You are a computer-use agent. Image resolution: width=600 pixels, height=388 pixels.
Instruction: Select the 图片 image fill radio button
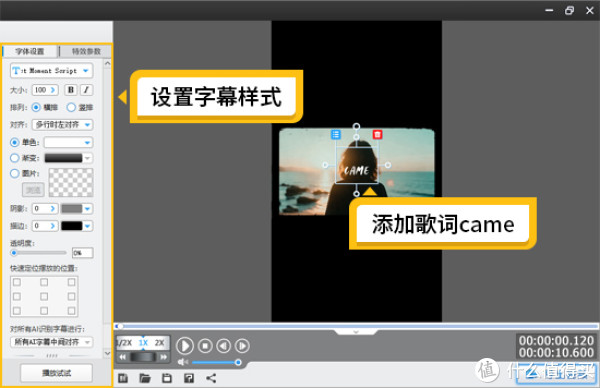pyautogui.click(x=15, y=173)
